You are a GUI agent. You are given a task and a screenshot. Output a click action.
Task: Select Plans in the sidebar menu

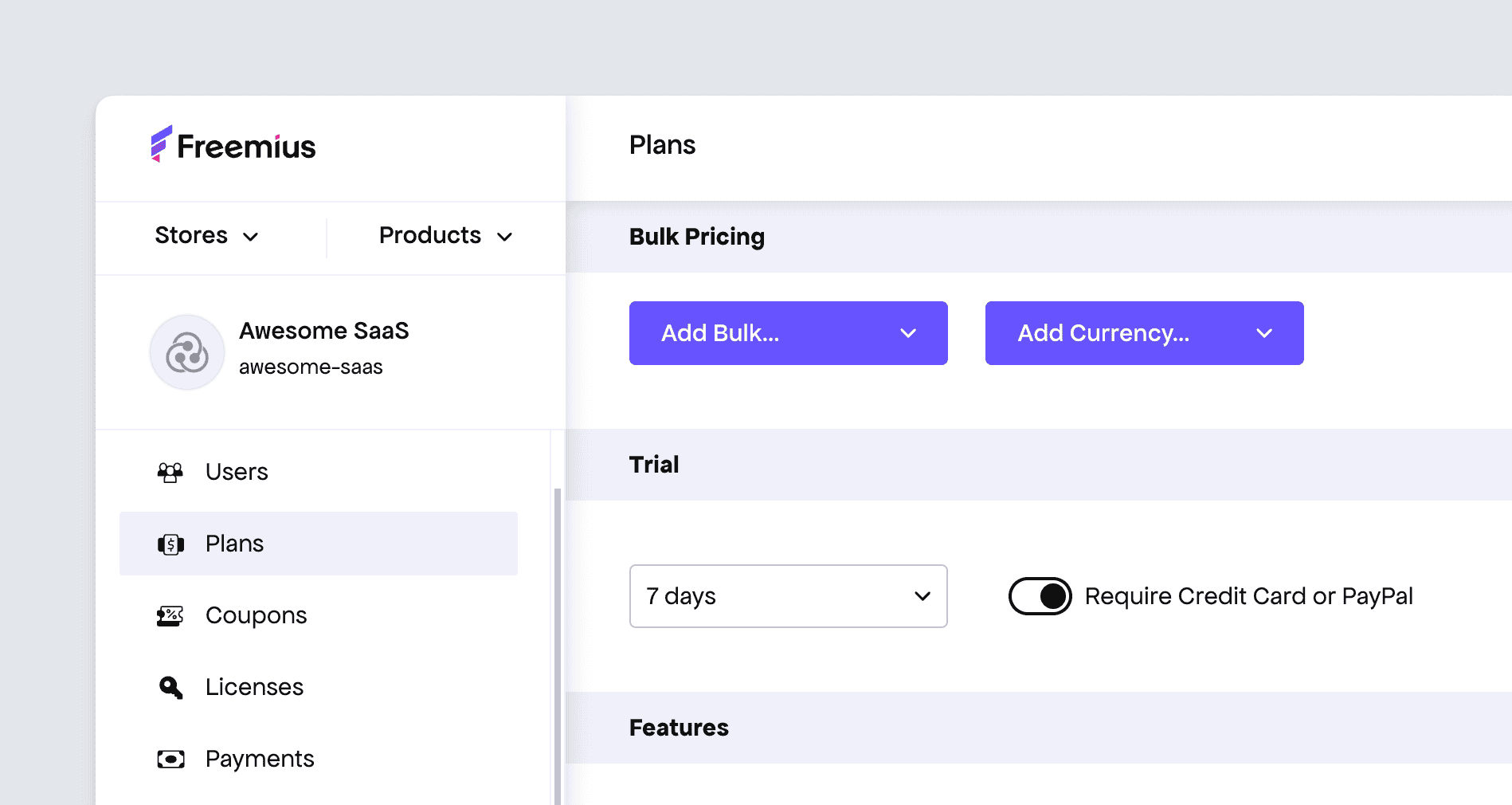(x=319, y=544)
